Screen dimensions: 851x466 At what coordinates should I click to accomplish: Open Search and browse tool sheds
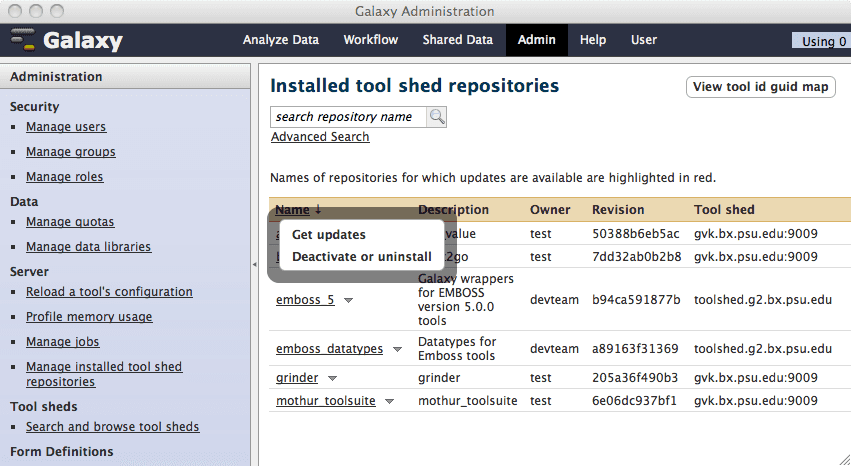(x=112, y=427)
